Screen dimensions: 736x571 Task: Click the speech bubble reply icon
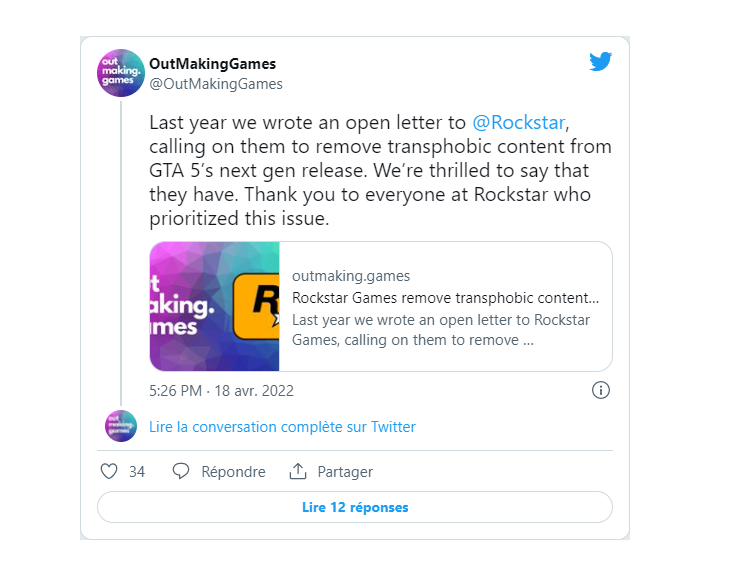click(181, 471)
